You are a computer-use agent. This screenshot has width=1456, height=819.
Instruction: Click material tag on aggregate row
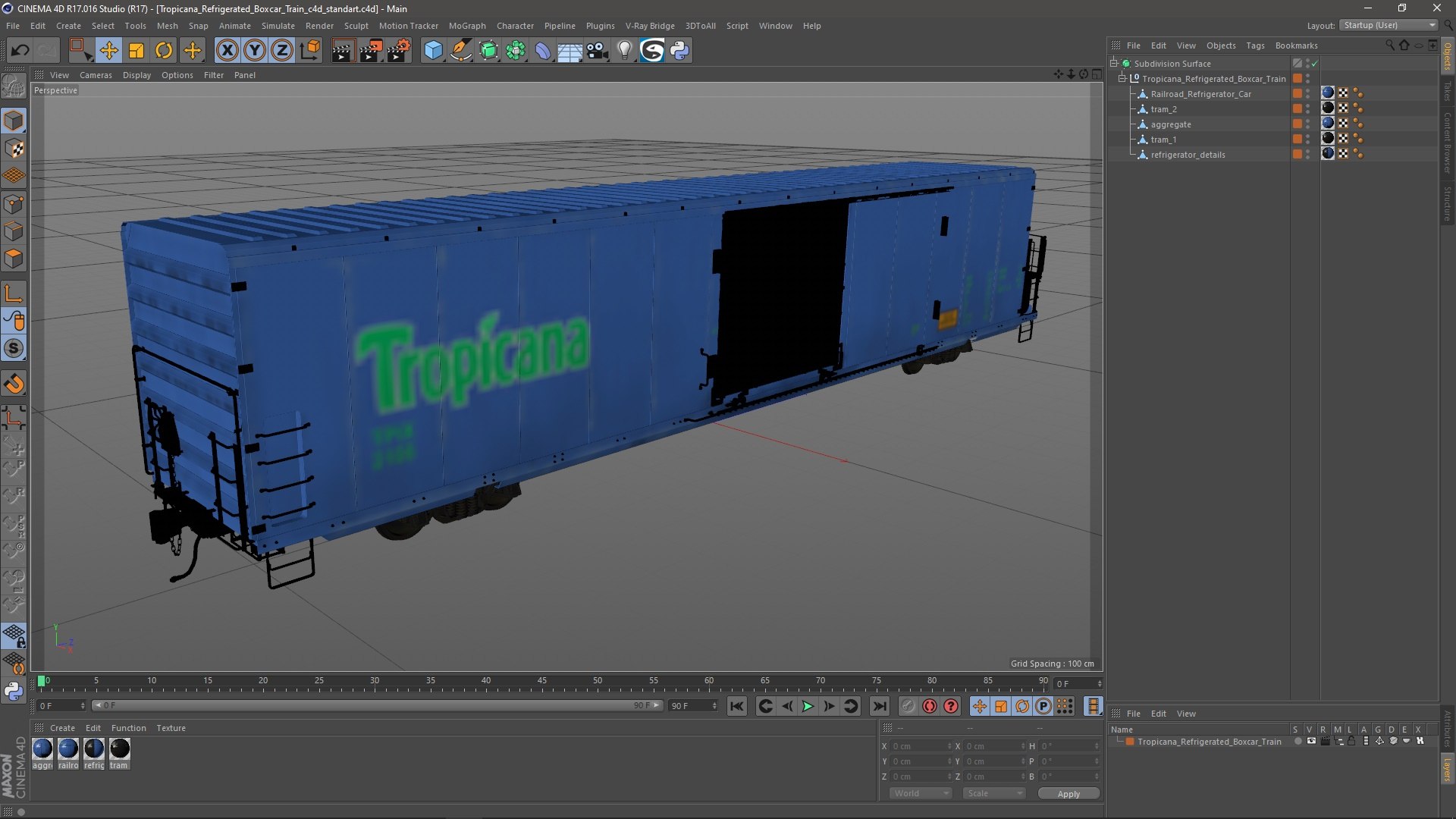pyautogui.click(x=1328, y=124)
